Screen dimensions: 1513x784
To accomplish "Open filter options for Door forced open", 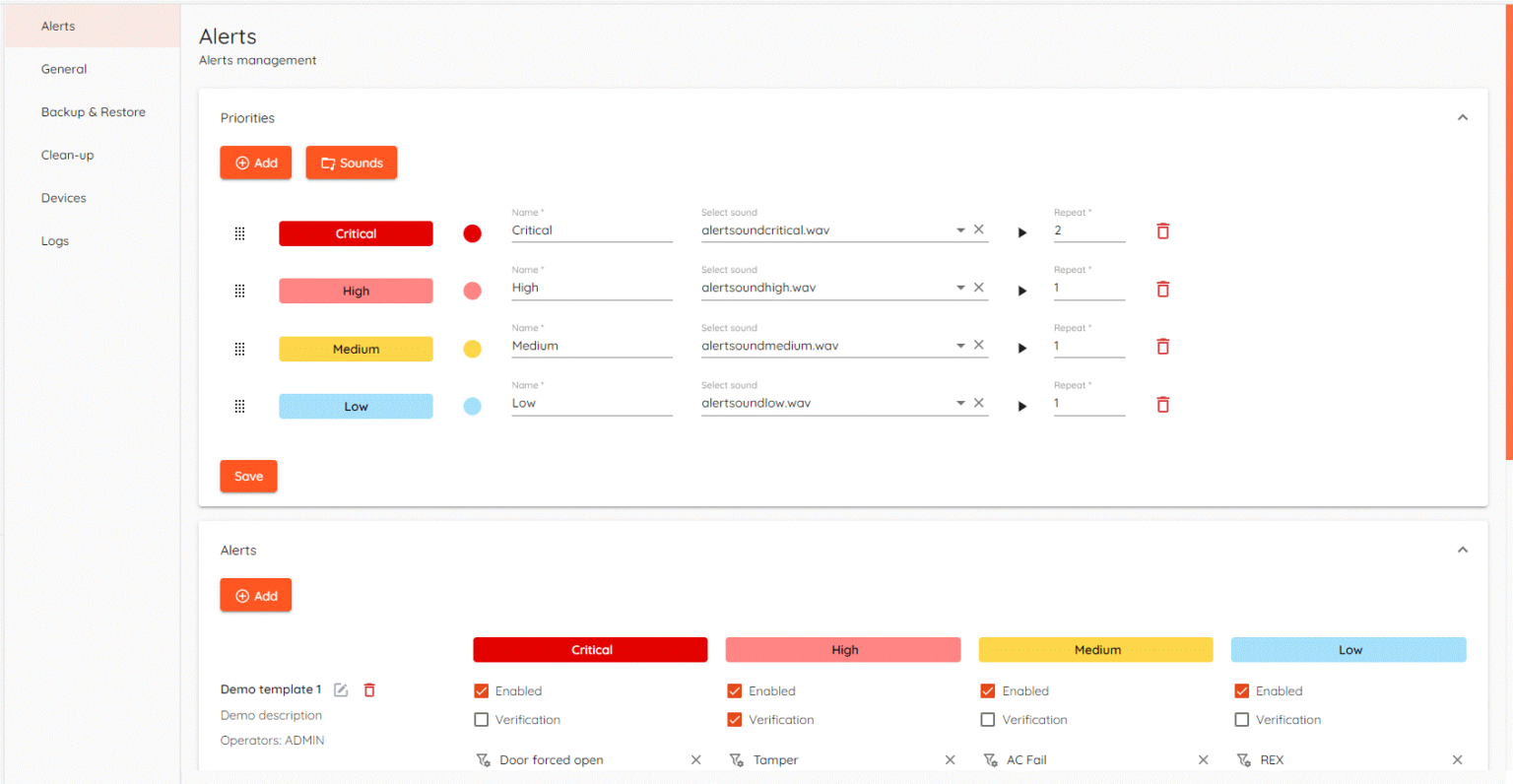I will click(484, 759).
